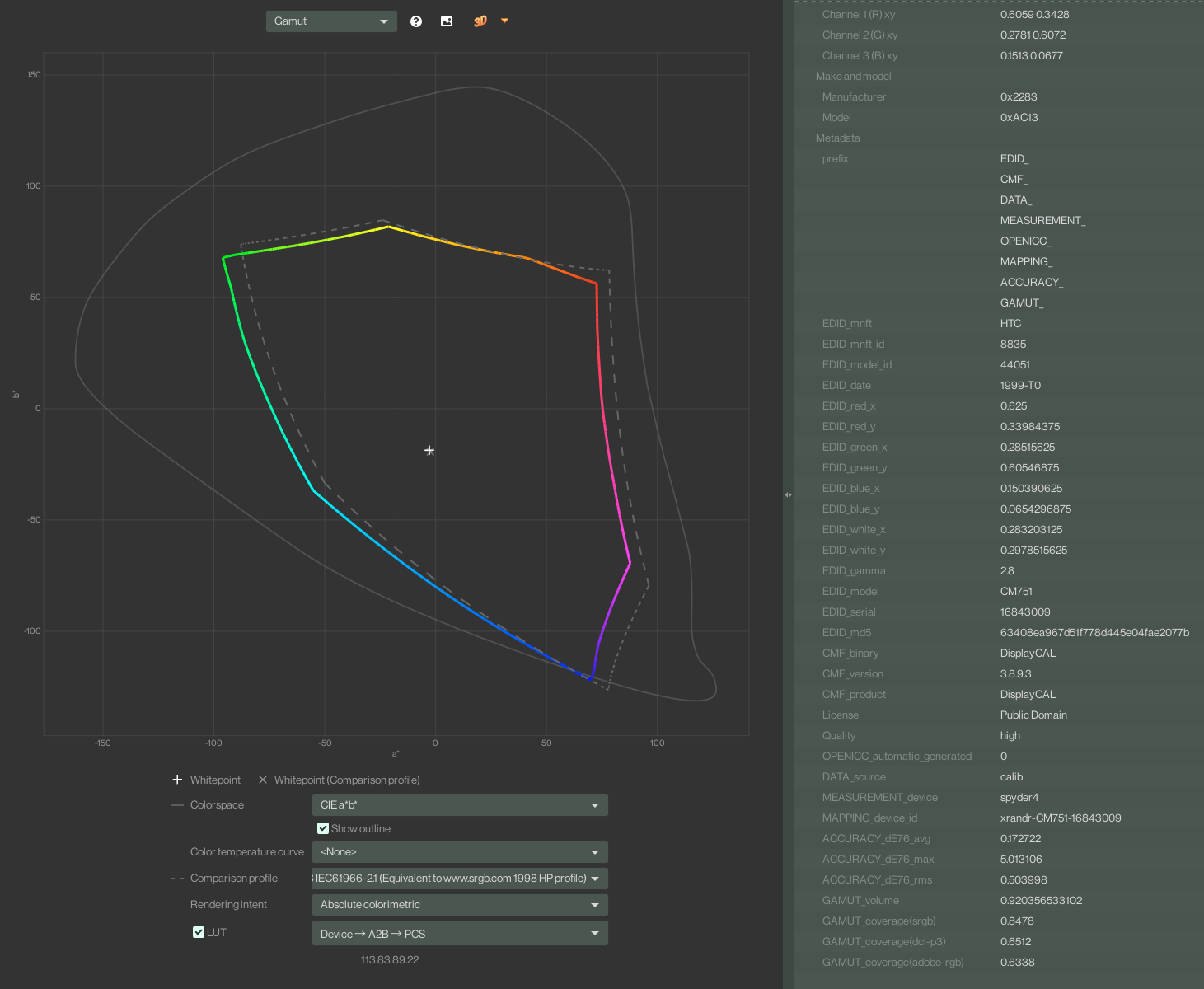Expand the Colorspace CIE a*b* dropdown
Screen dimensions: 1204x989
pyautogui.click(x=460, y=805)
